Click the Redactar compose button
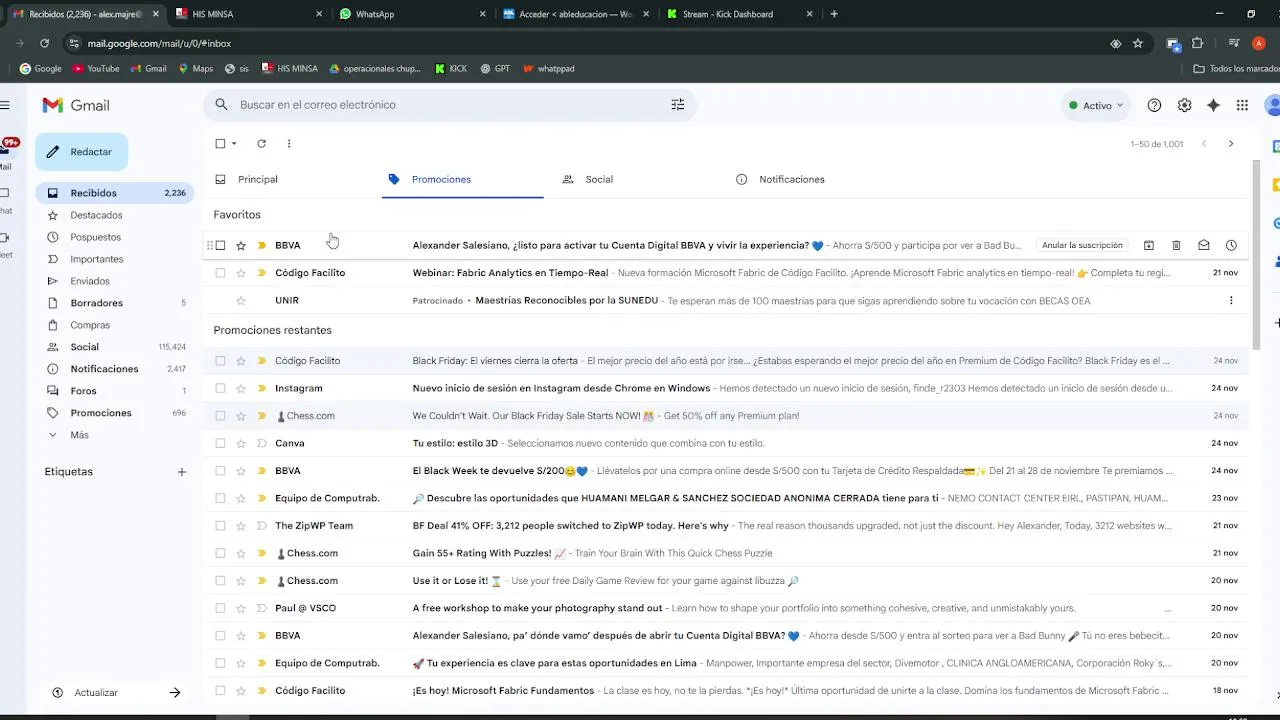The image size is (1280, 720). click(82, 152)
